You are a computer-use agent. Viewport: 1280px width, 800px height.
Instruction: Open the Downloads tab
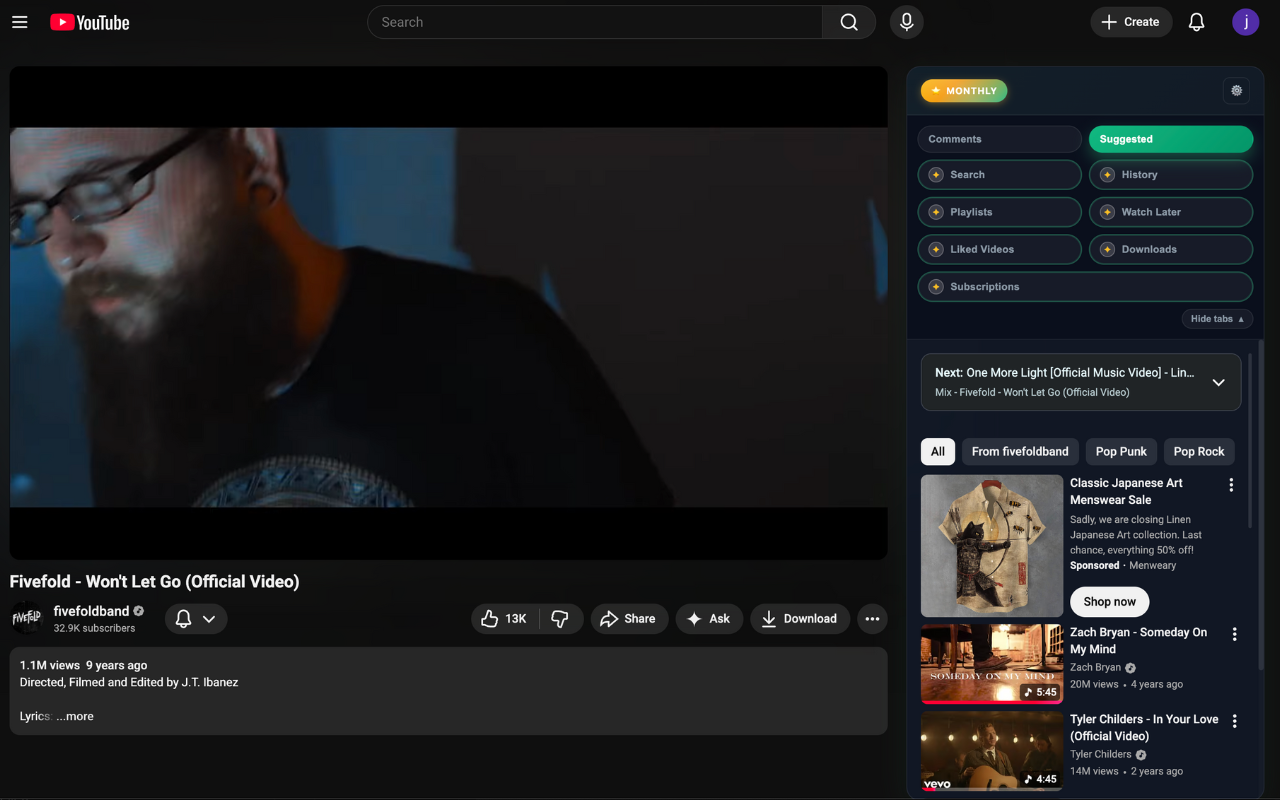1171,249
